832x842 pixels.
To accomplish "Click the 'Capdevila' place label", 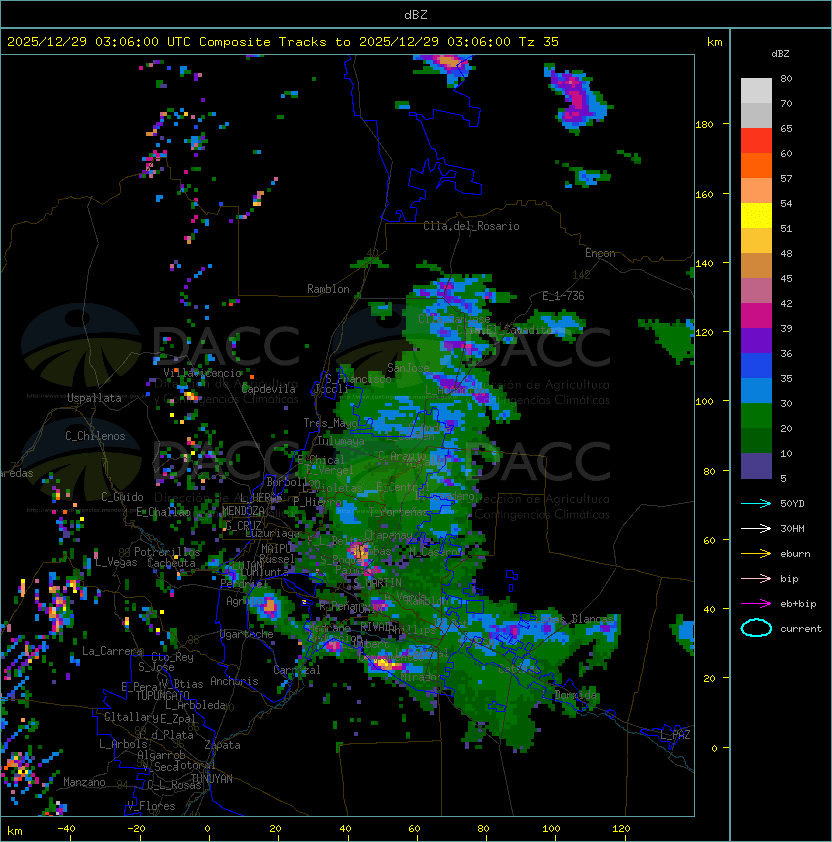I will [269, 389].
